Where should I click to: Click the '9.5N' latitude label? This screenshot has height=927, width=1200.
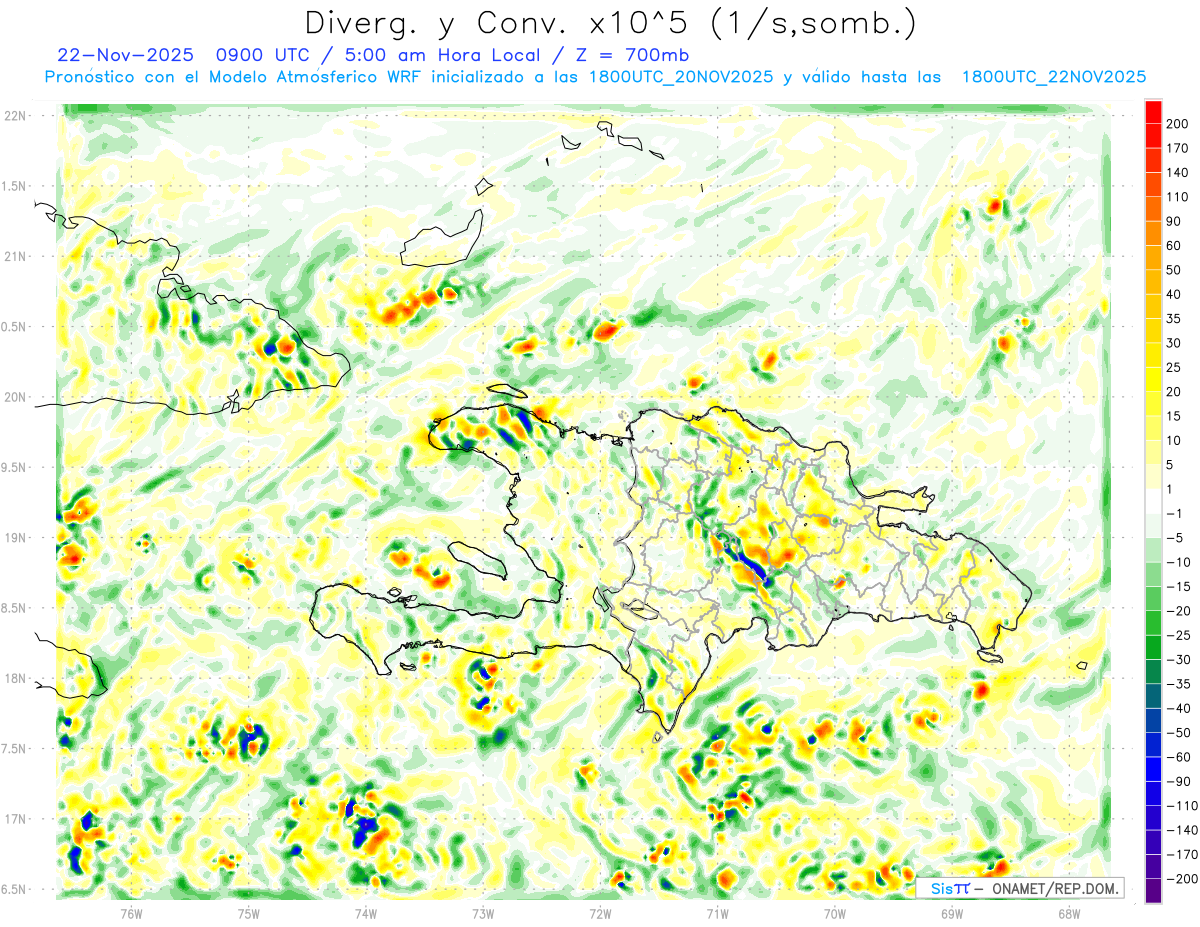[x=14, y=467]
